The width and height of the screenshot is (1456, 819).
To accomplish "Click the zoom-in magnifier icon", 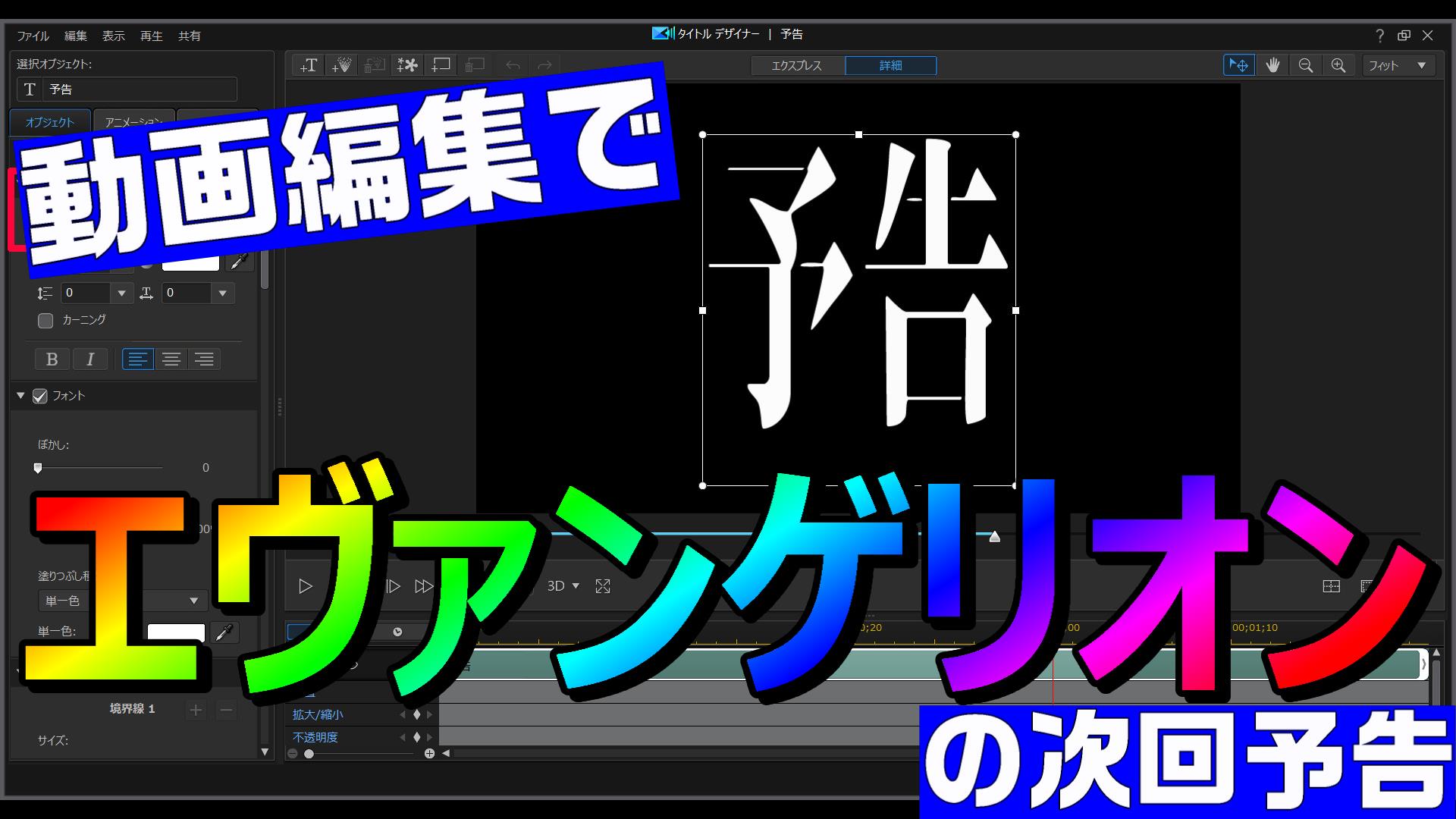I will coord(1339,65).
